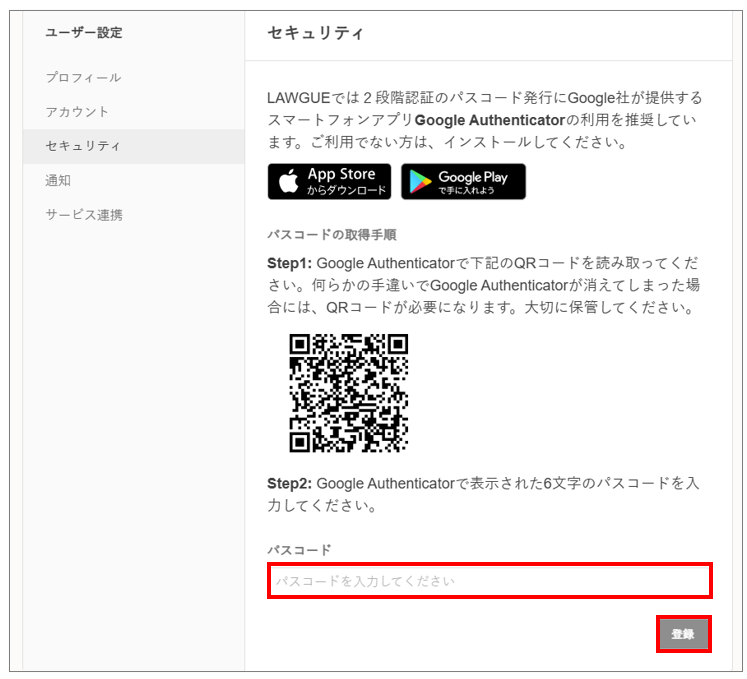Viewport: 747px width, 679px height.
Task: Click the Step1 instruction text
Action: click(483, 285)
